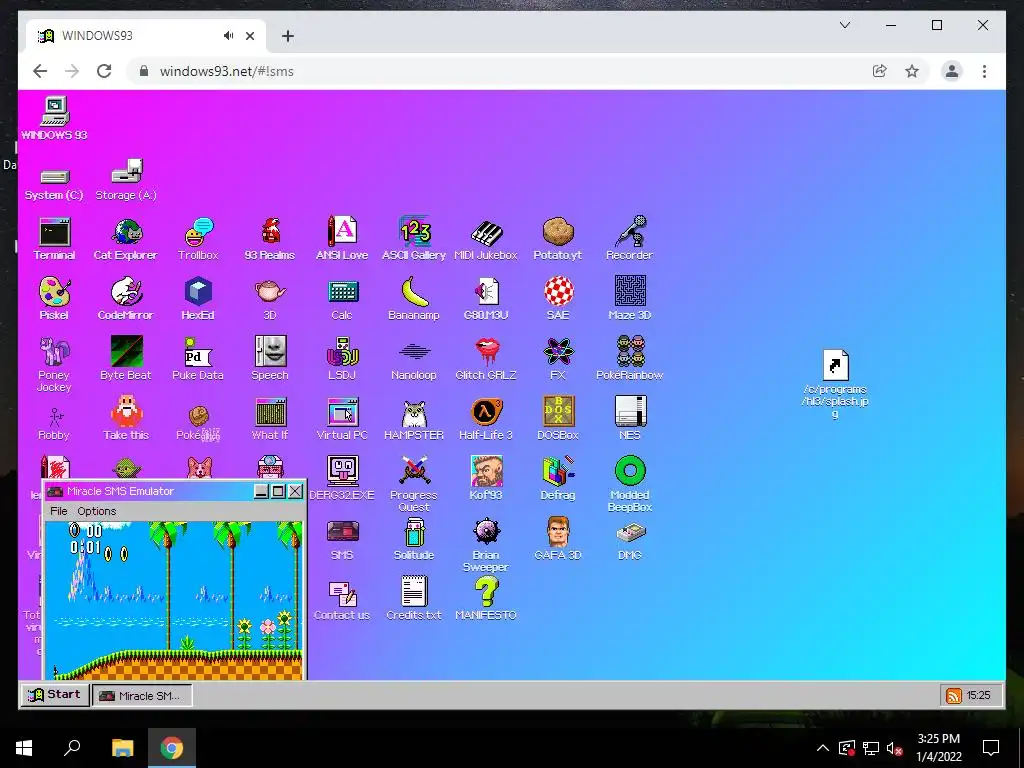The width and height of the screenshot is (1024, 768).
Task: Launch the Calc calculator icon
Action: pyautogui.click(x=342, y=299)
